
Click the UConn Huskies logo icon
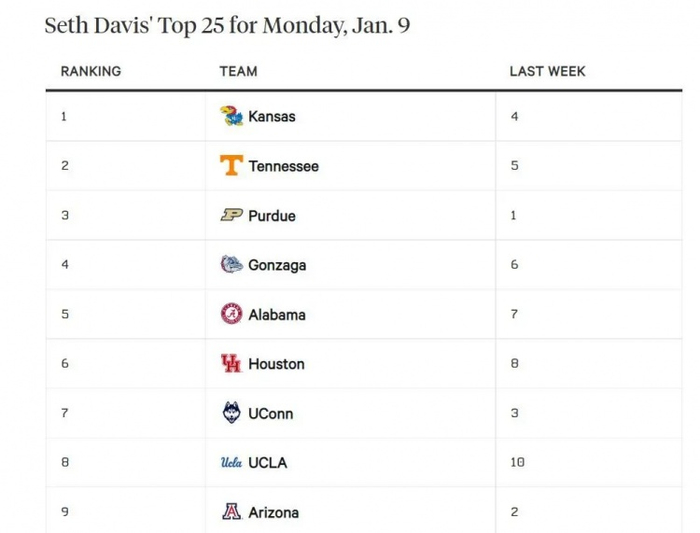(x=231, y=413)
